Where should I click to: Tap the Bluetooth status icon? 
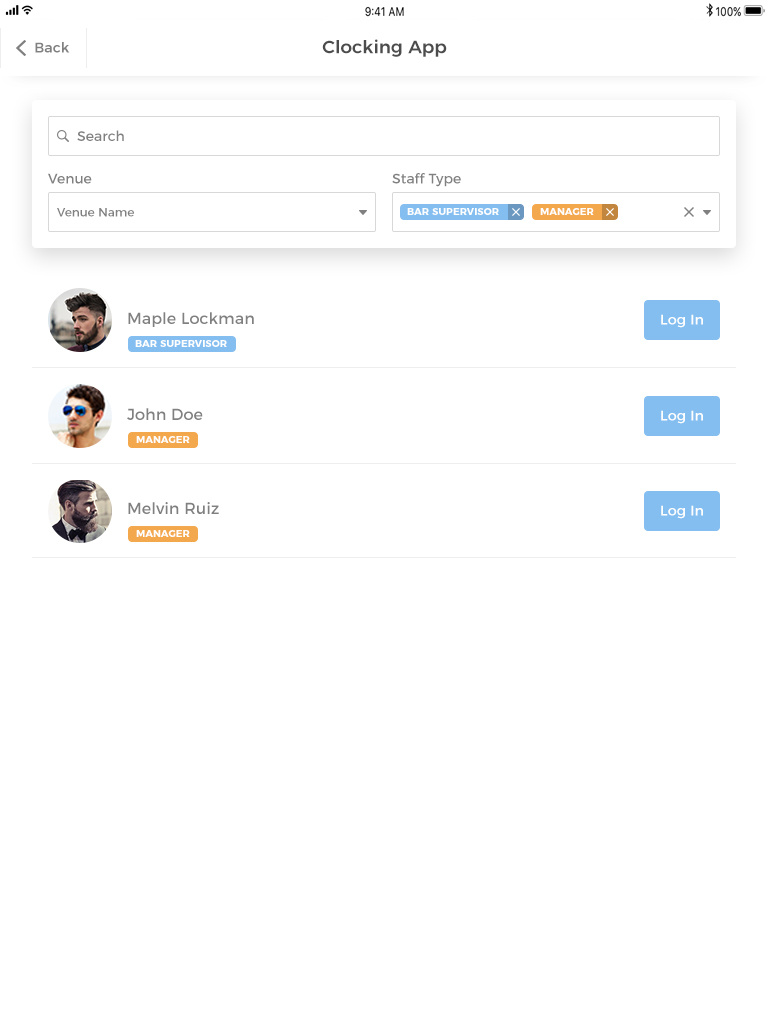pos(709,11)
